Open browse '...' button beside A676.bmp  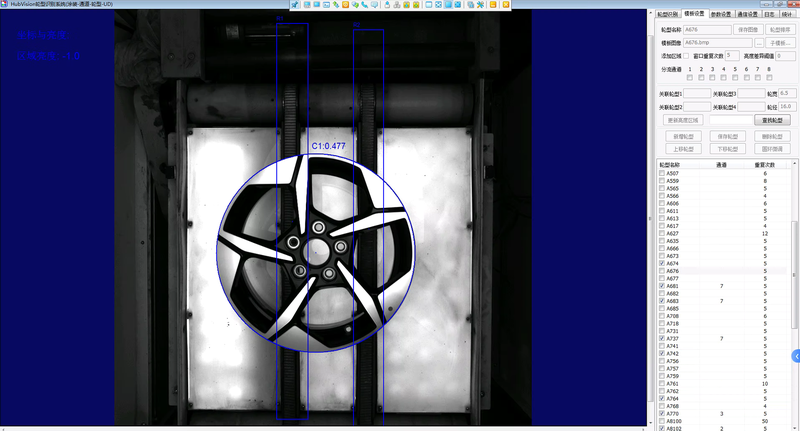point(759,43)
